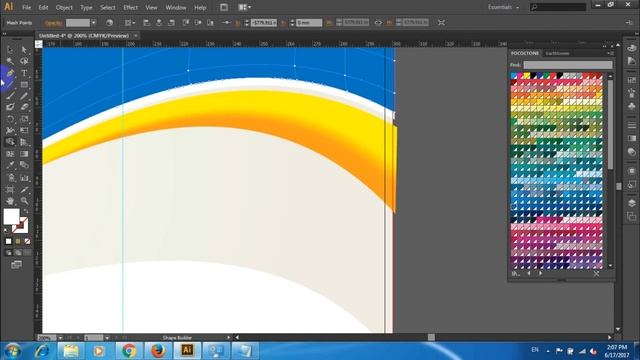Viewport: 640px width, 360px height.
Task: Open Layers panel from right dock
Action: click(x=631, y=203)
